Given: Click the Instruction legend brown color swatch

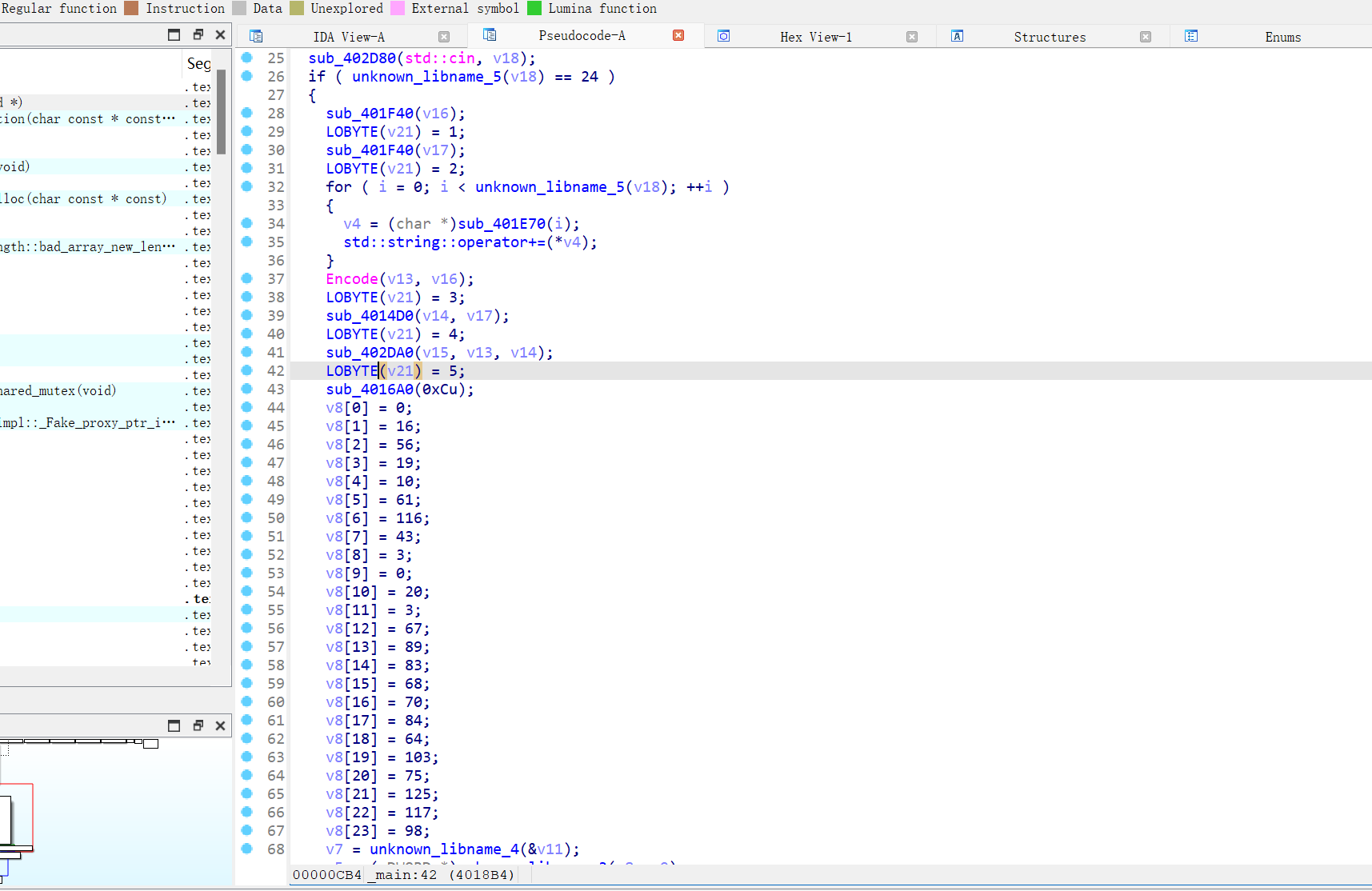Looking at the screenshot, I should [x=131, y=8].
